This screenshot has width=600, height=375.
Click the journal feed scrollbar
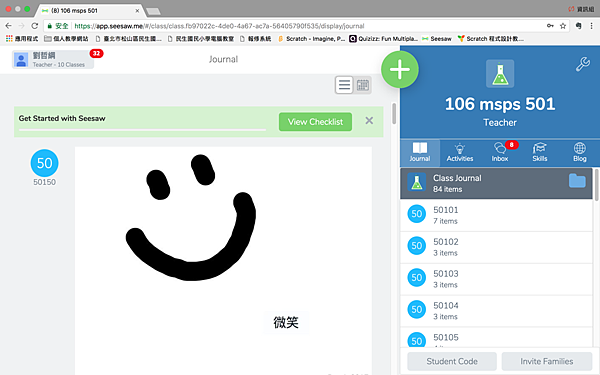point(394,114)
